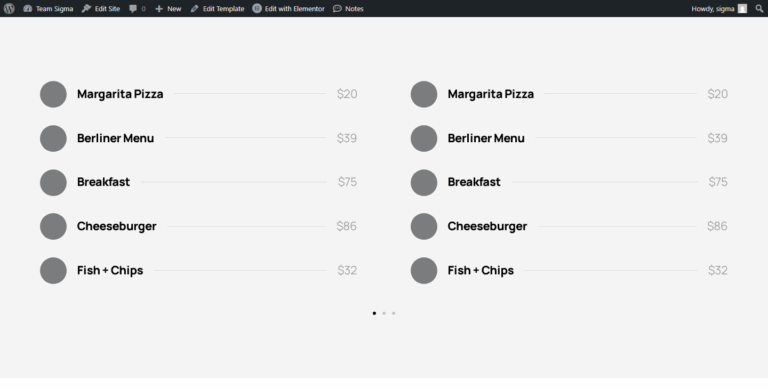The width and height of the screenshot is (768, 390).
Task: Select the first carousel pagination dot
Action: [374, 313]
